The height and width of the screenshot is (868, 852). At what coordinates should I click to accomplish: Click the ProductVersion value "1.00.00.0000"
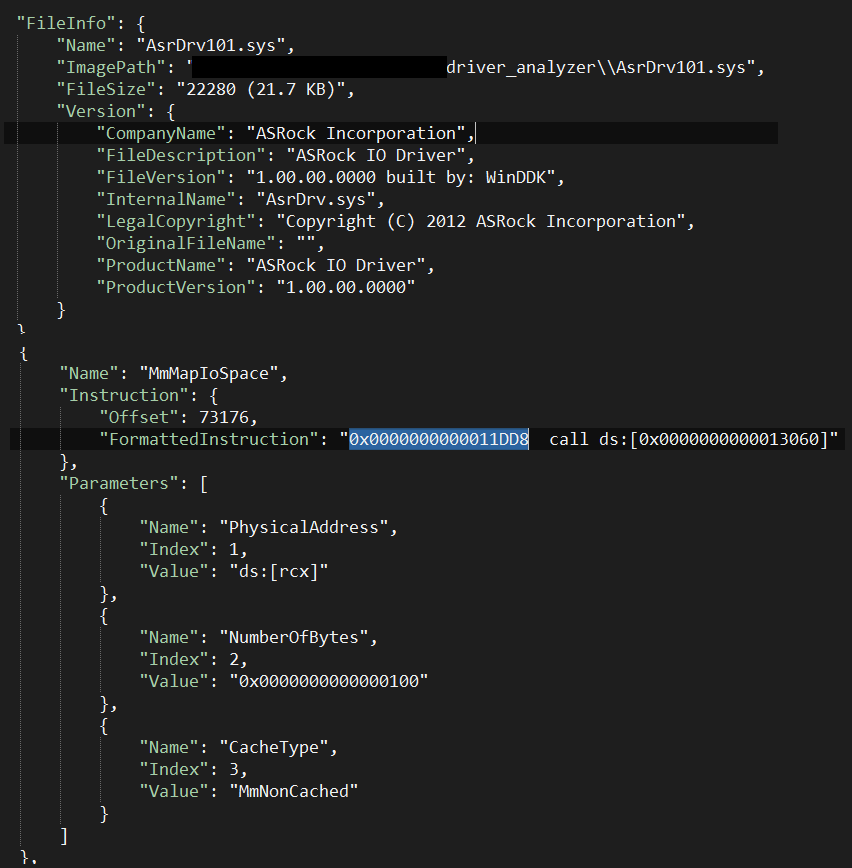pos(345,287)
